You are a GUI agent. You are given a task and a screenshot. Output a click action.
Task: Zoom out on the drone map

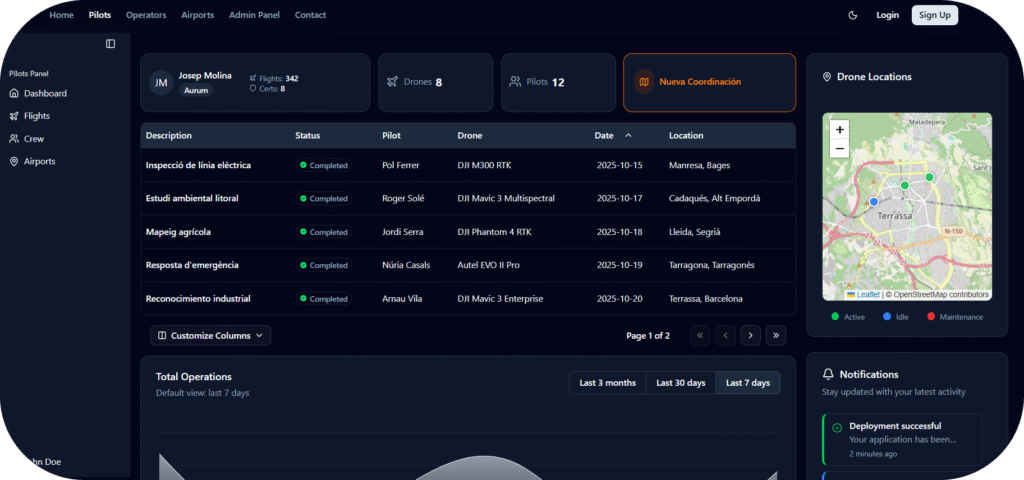pyautogui.click(x=840, y=148)
